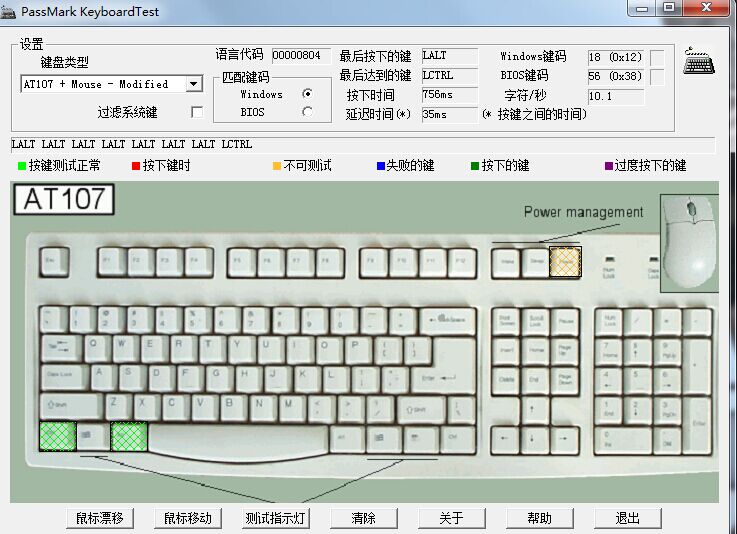Open the 键盘类型 dropdown arrow
This screenshot has width=737, height=534.
[x=194, y=85]
